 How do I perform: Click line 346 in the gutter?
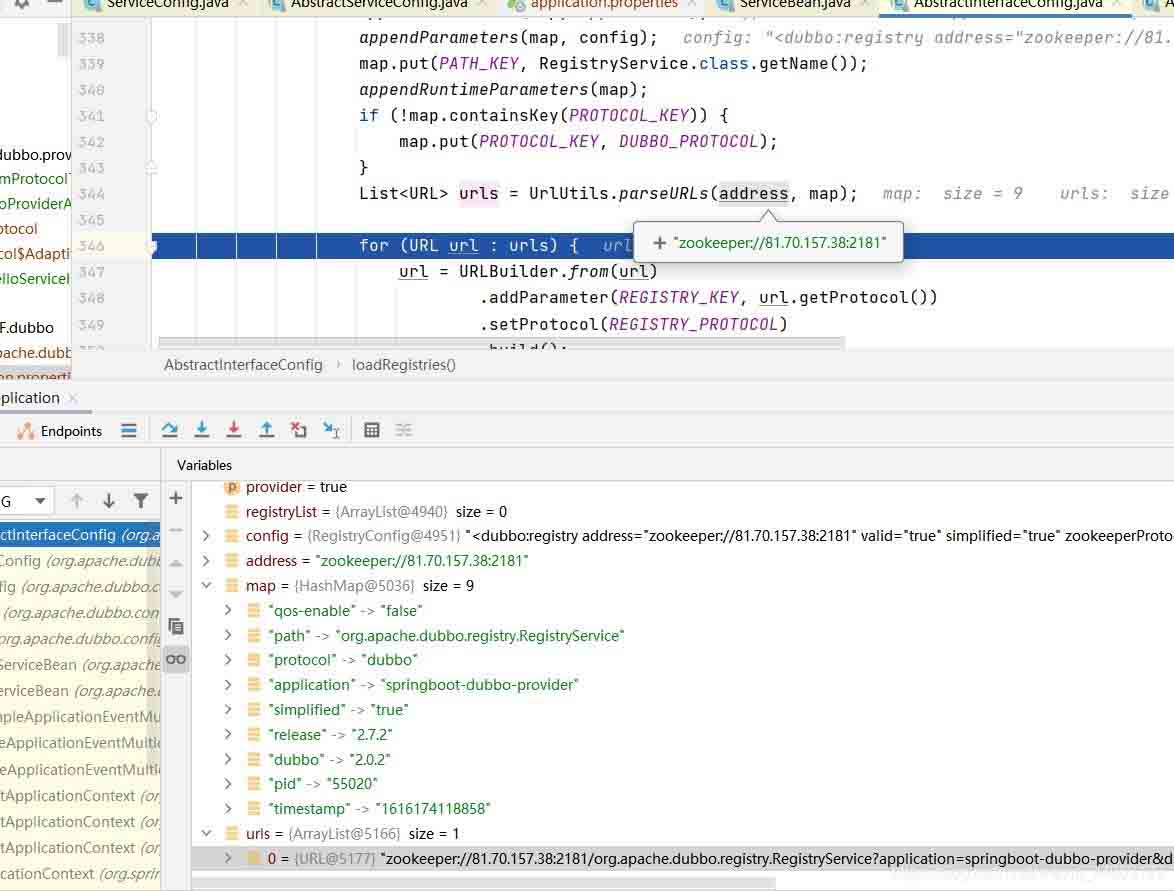92,246
